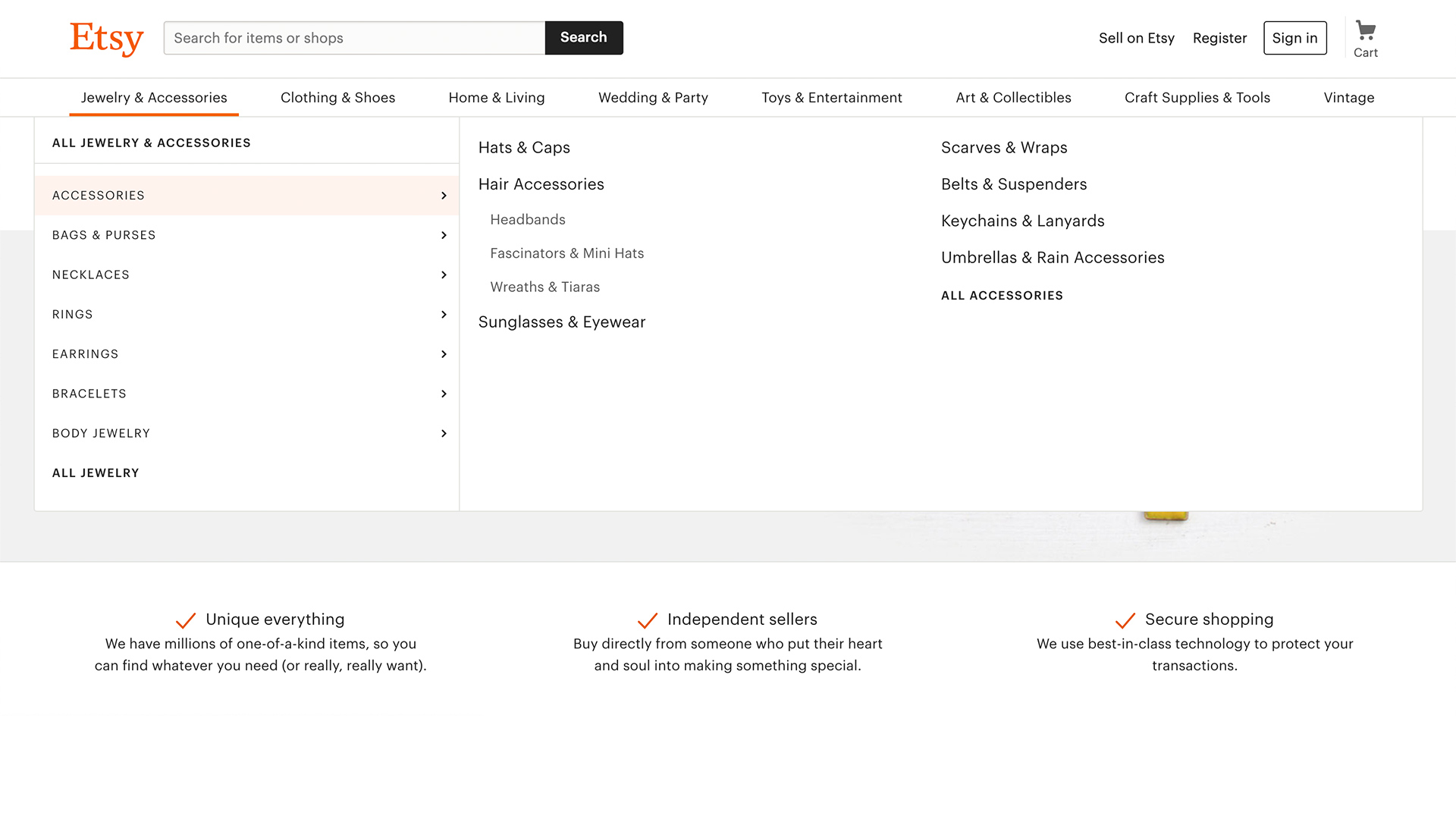Expand the Body Jewelry category arrow

(x=444, y=433)
